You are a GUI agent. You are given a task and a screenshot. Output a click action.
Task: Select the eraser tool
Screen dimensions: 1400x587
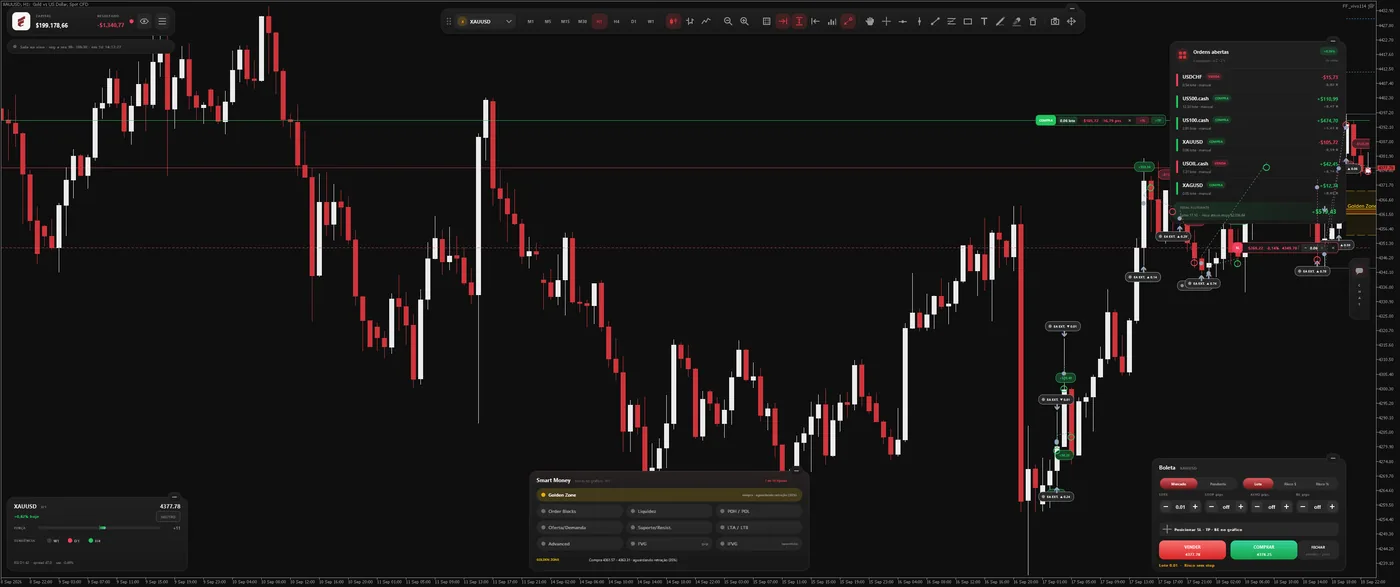tap(1017, 21)
